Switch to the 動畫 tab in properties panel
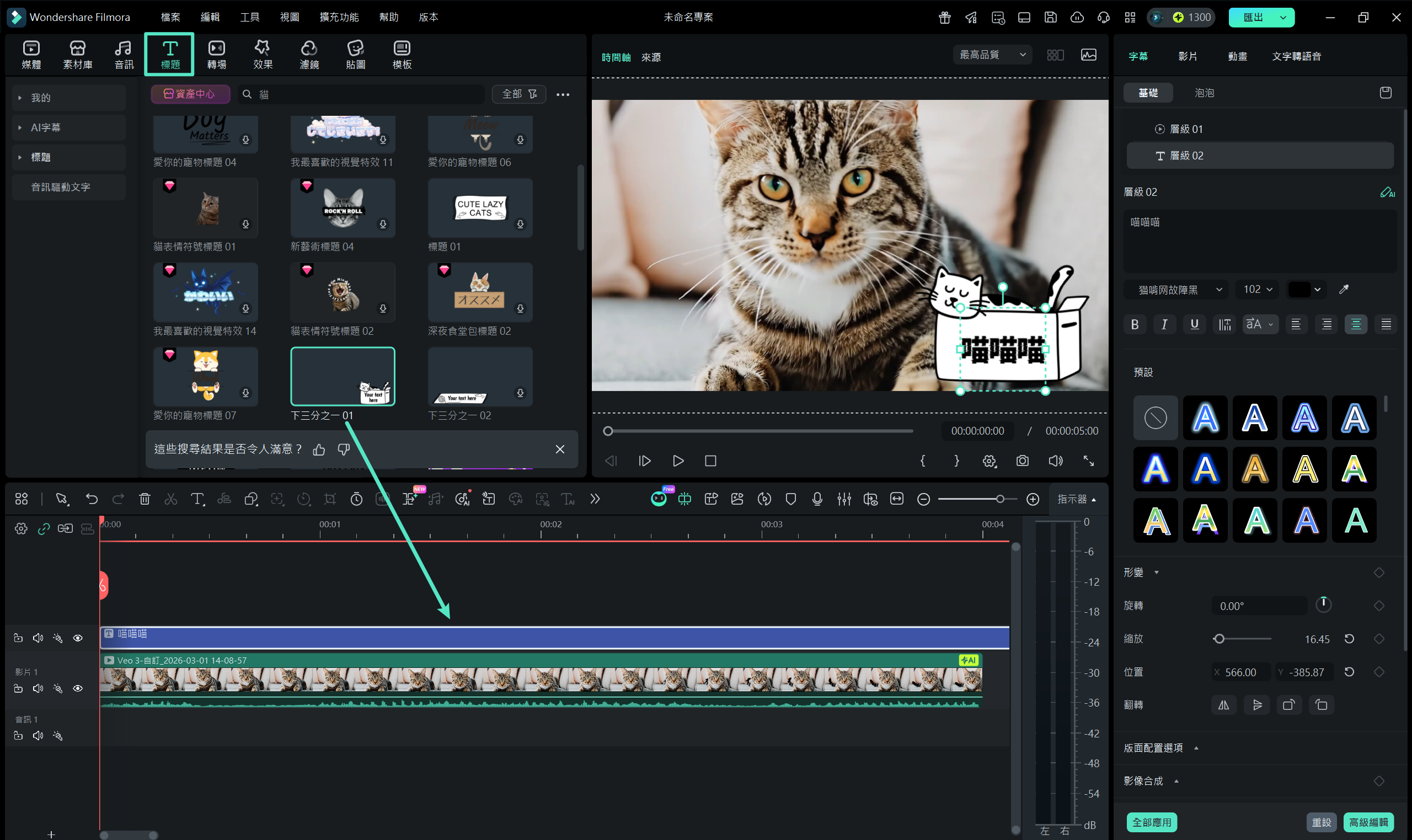The width and height of the screenshot is (1412, 840). pos(1237,56)
